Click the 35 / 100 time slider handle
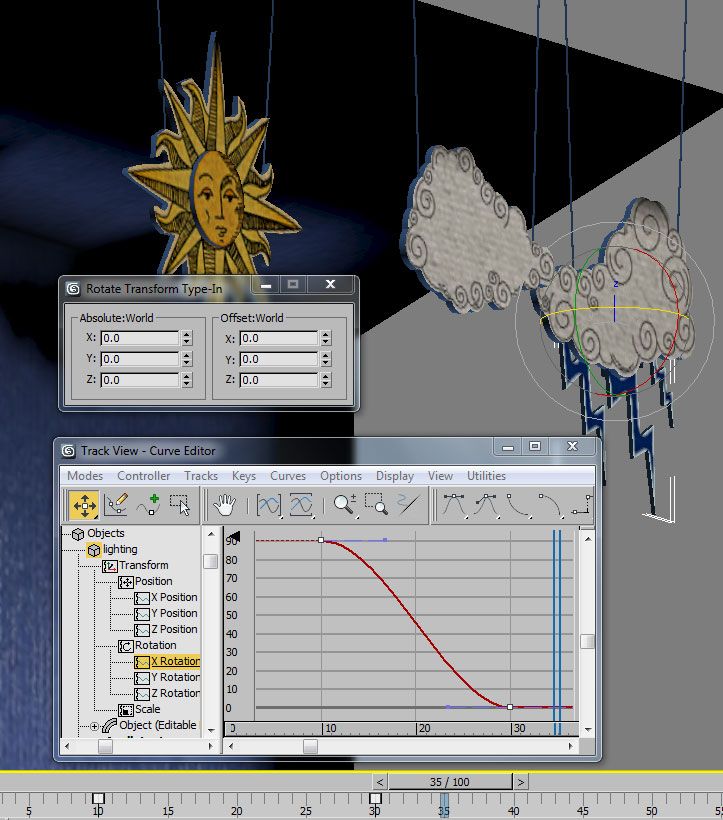The image size is (723, 820). [x=450, y=782]
